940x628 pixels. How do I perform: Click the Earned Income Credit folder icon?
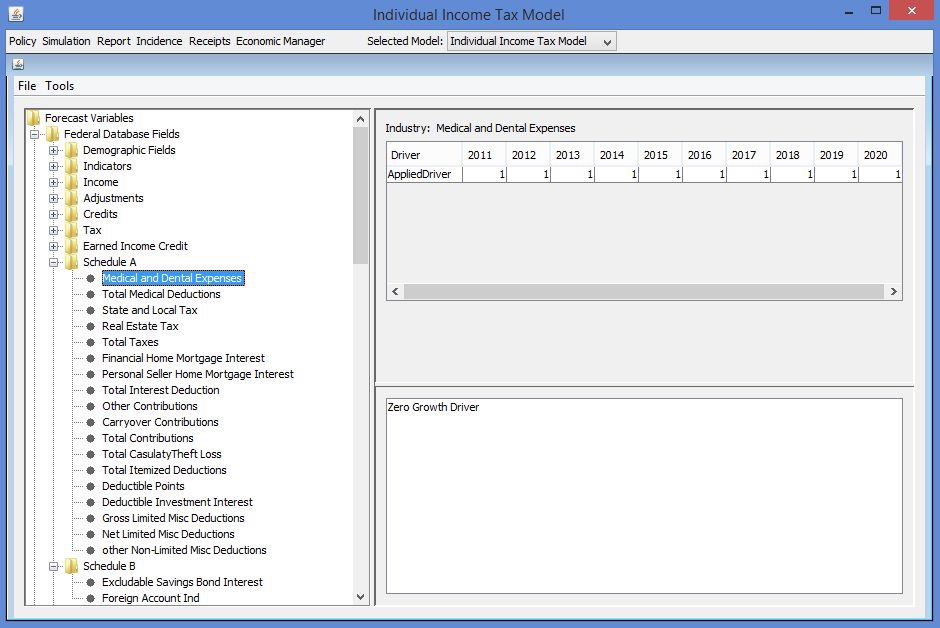(72, 246)
